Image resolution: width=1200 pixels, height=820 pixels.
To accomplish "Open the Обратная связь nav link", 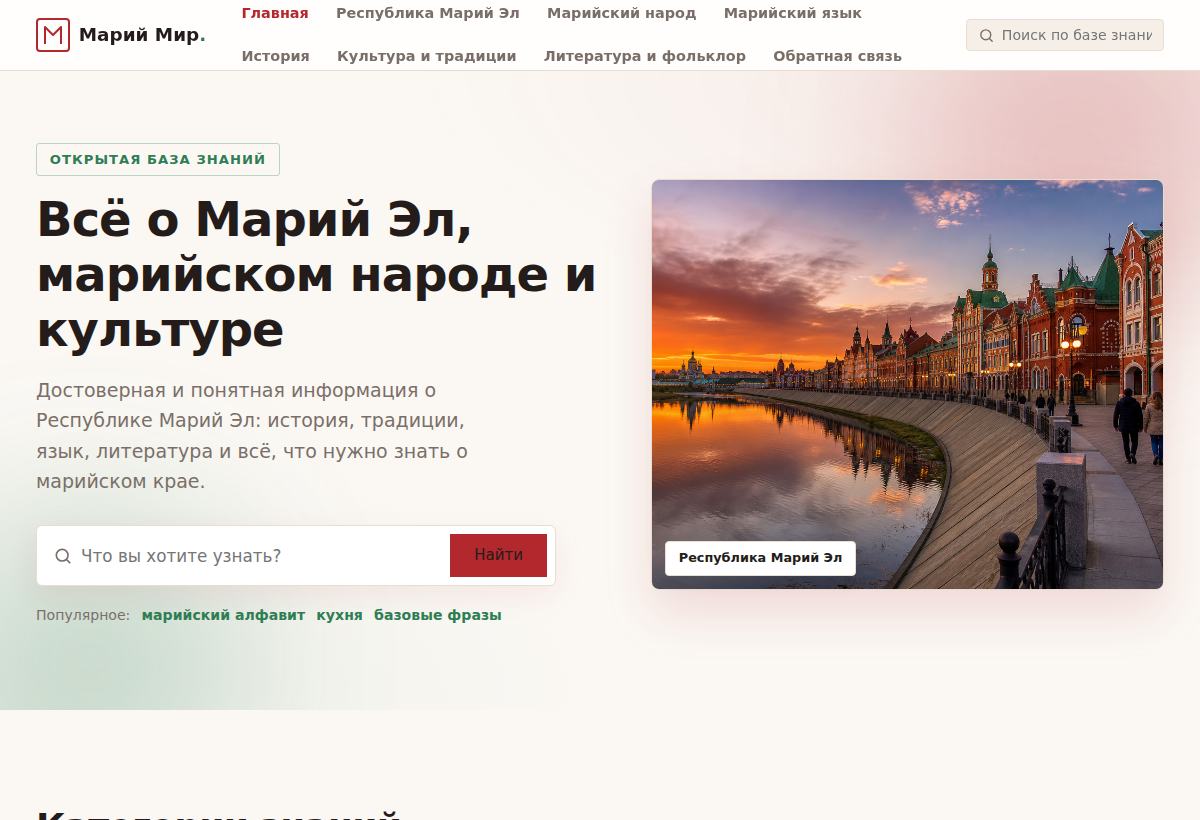I will (x=838, y=56).
